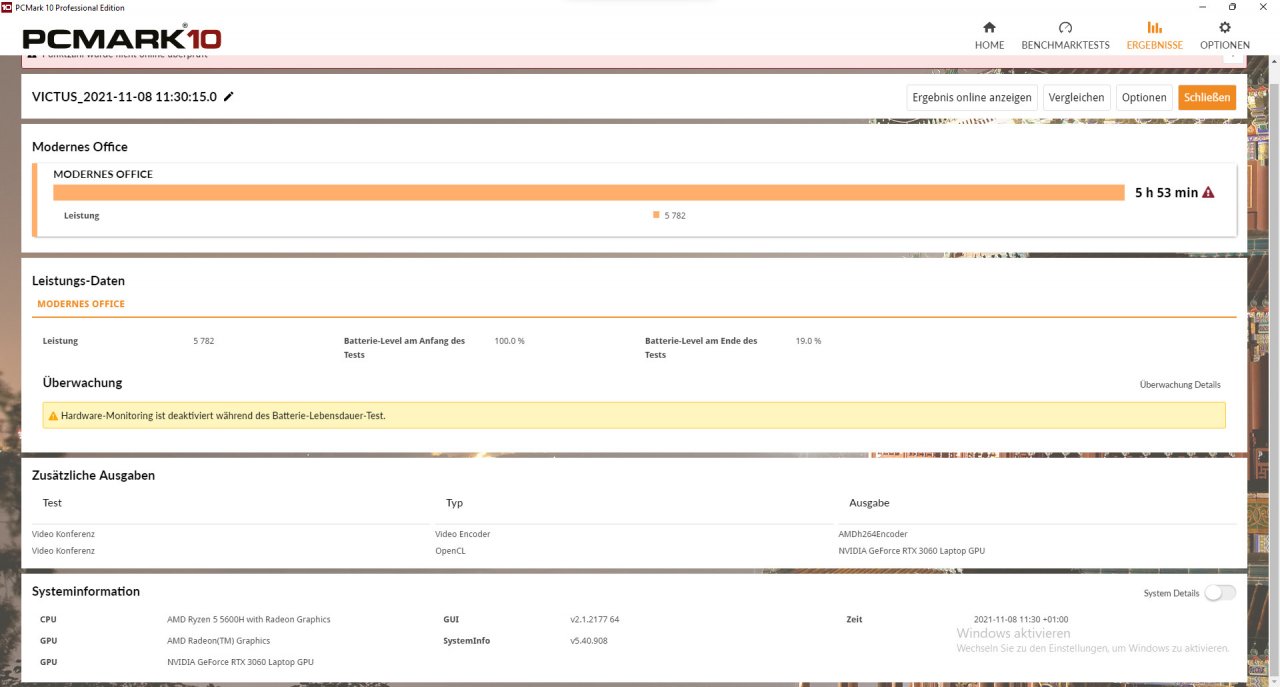Open the Überwachung Details link
This screenshot has height=687, width=1280.
click(x=1180, y=385)
